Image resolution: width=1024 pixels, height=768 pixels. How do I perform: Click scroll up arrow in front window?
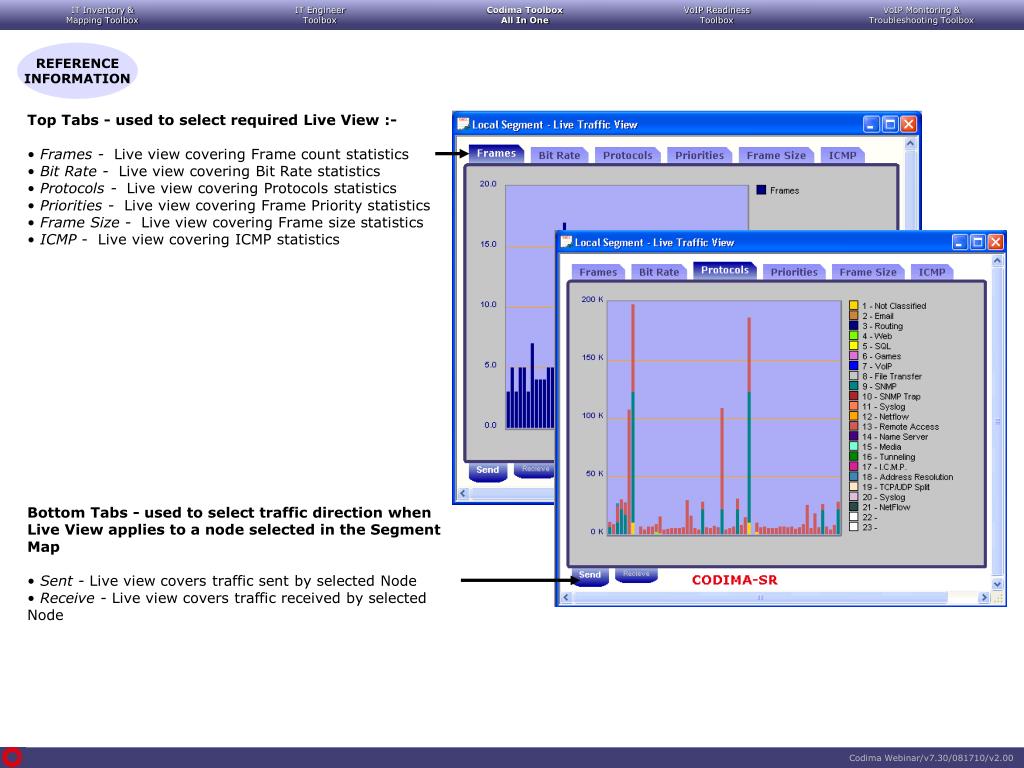coord(997,261)
